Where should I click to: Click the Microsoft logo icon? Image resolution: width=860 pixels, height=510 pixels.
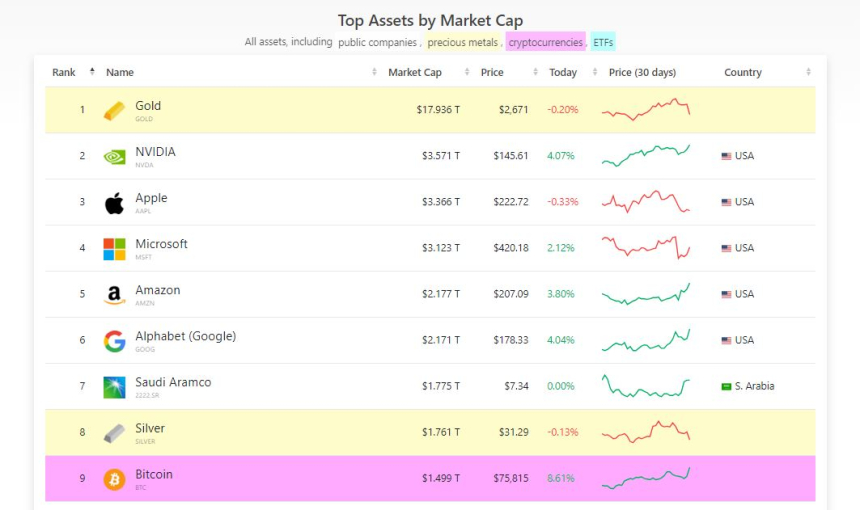(115, 249)
